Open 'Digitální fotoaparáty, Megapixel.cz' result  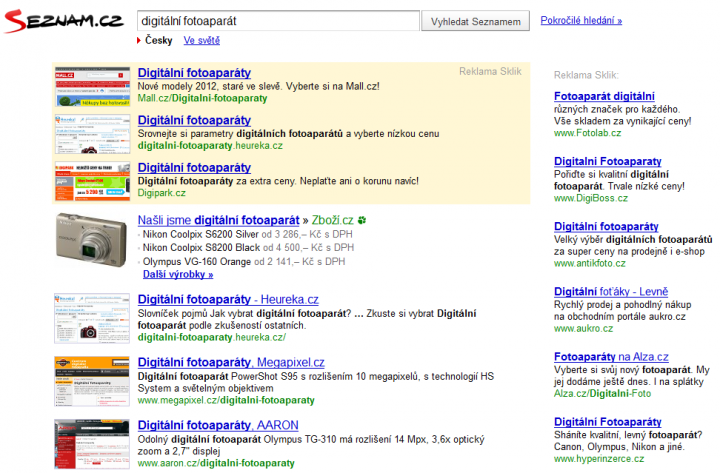(231, 362)
